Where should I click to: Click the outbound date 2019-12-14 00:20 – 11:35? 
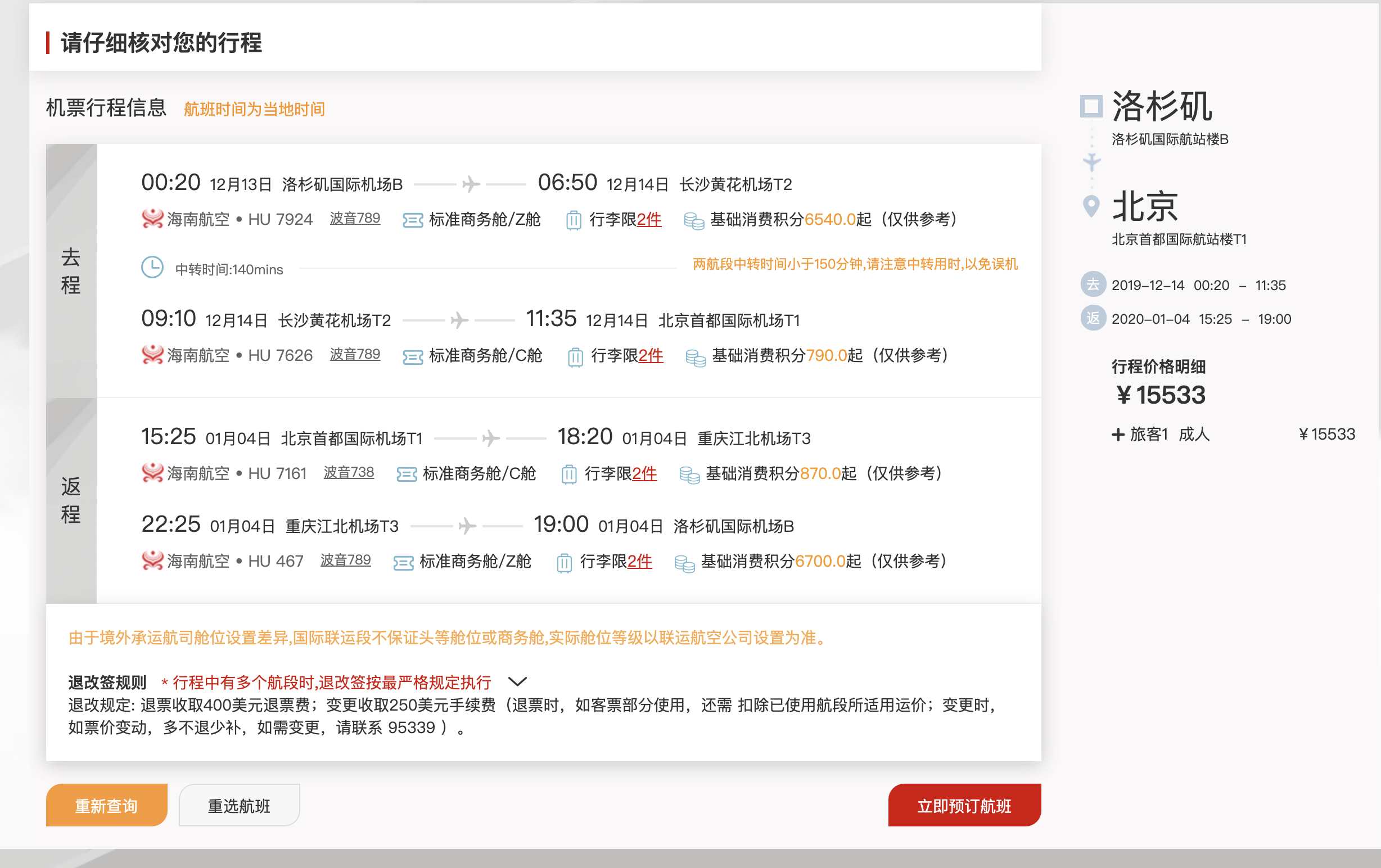(x=1199, y=285)
